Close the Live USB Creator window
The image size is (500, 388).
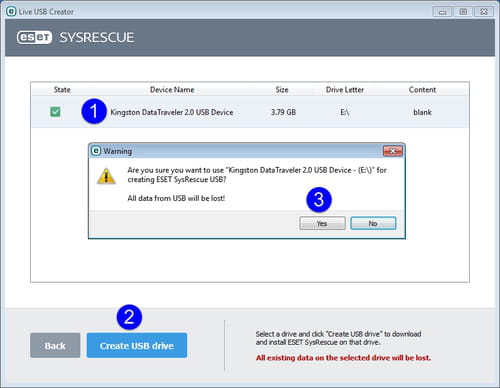pyautogui.click(x=484, y=12)
